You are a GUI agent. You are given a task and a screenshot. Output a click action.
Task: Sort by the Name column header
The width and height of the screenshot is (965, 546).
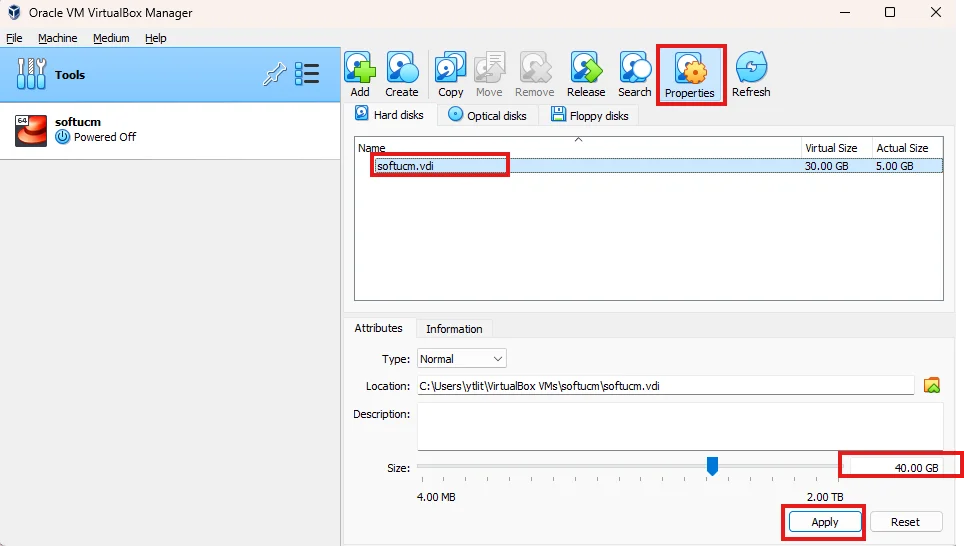tap(578, 148)
